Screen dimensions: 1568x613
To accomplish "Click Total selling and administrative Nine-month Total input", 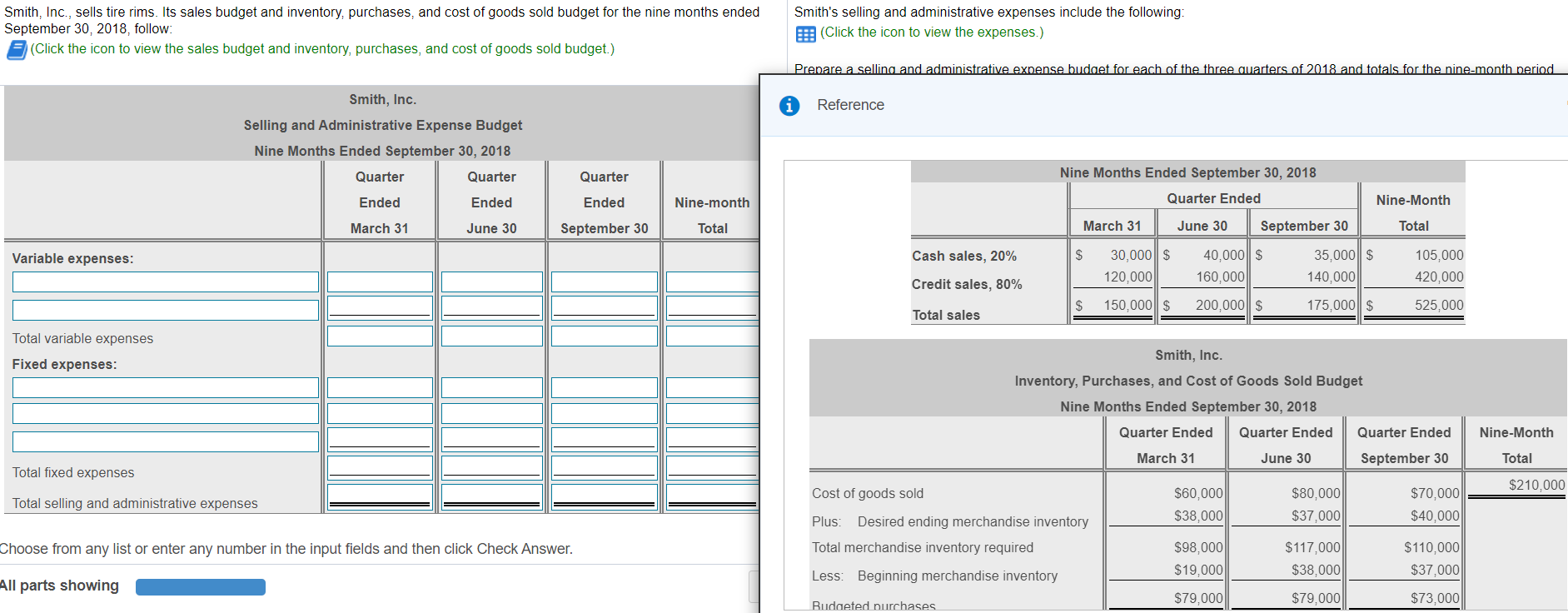I will (x=713, y=497).
